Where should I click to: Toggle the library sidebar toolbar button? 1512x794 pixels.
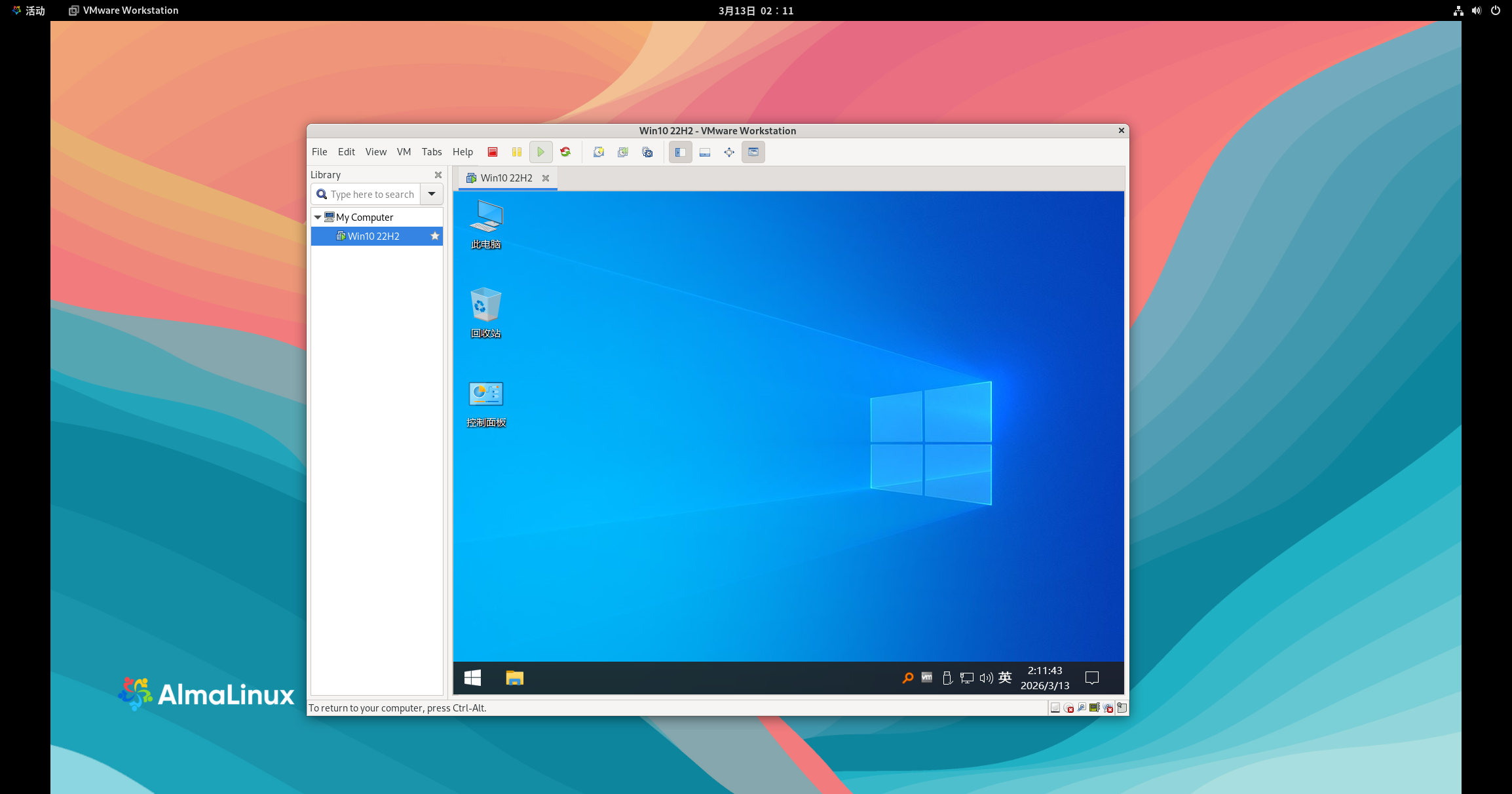pos(681,152)
